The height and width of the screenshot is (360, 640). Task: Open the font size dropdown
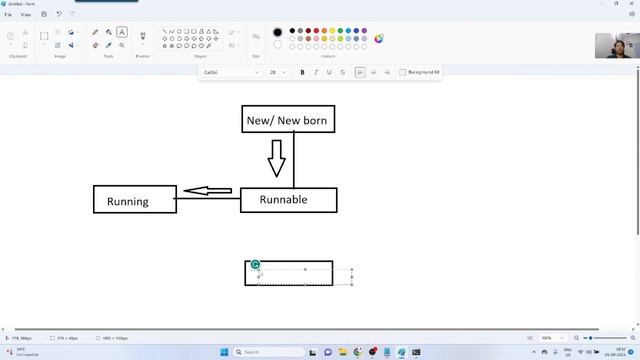[277, 72]
